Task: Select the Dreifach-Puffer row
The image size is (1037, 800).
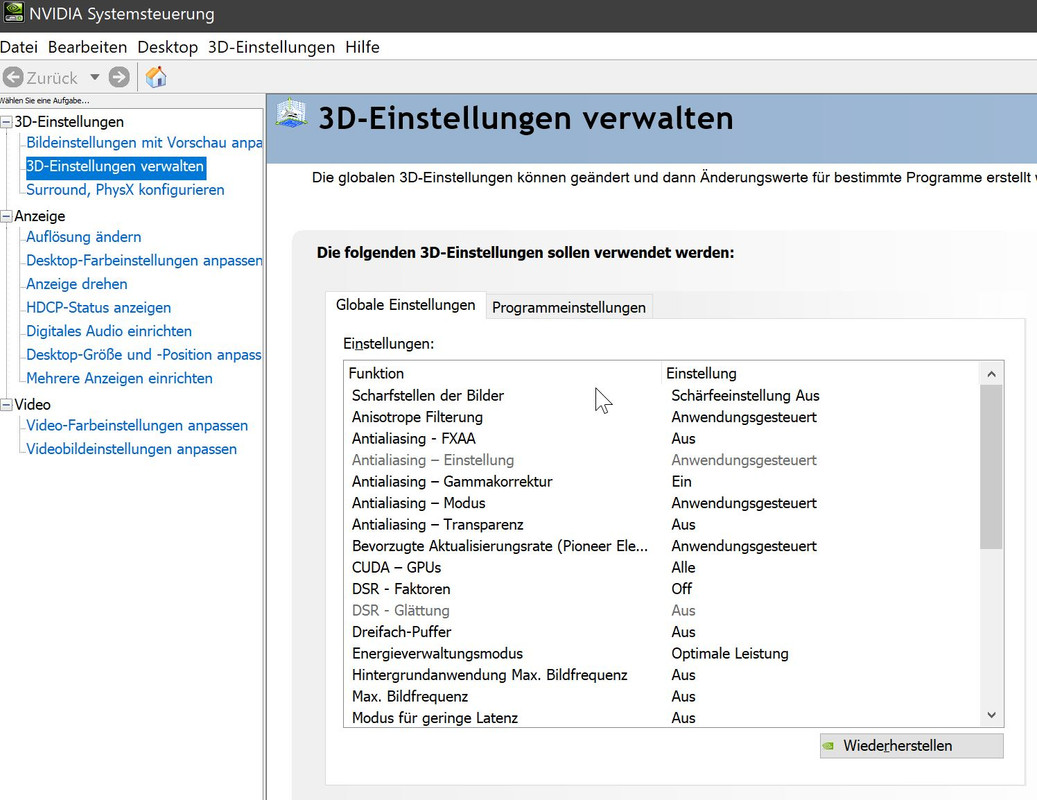Action: coord(661,632)
